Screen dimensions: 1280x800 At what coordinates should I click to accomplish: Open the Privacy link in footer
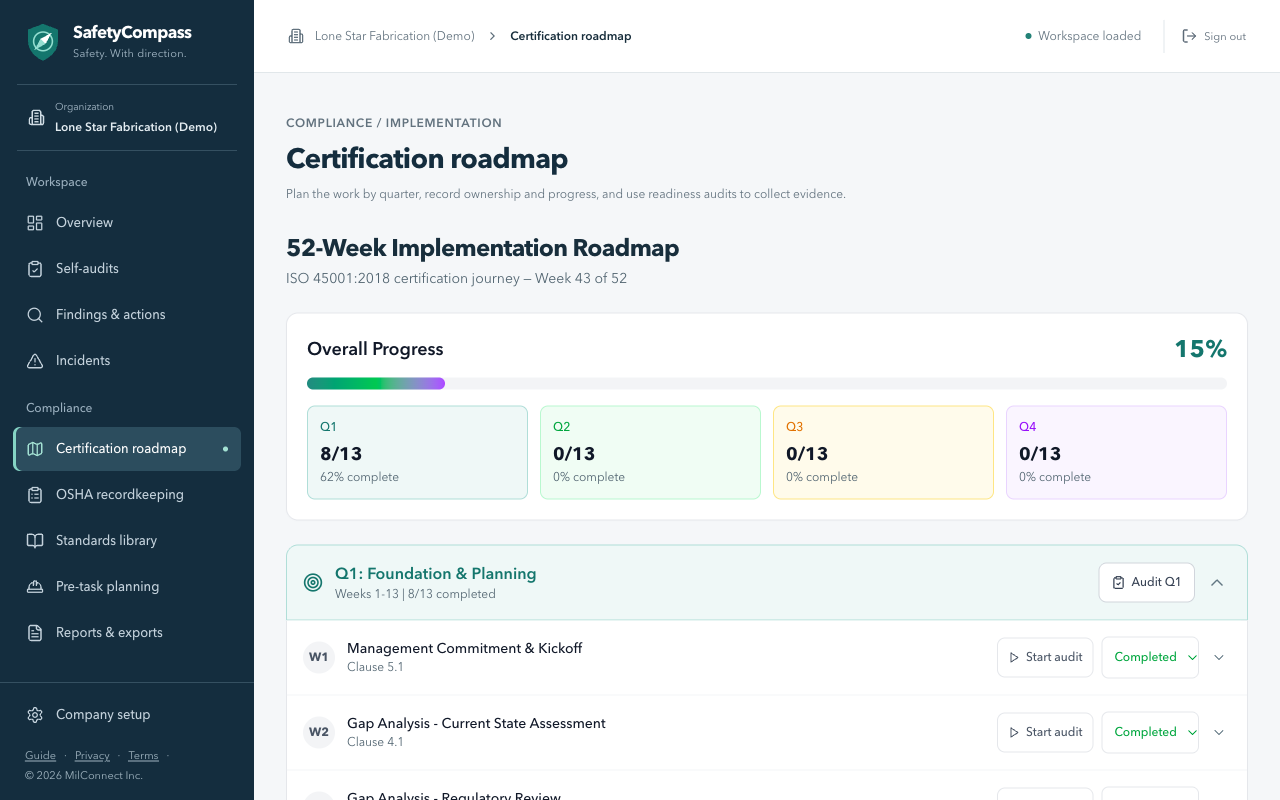pos(92,756)
